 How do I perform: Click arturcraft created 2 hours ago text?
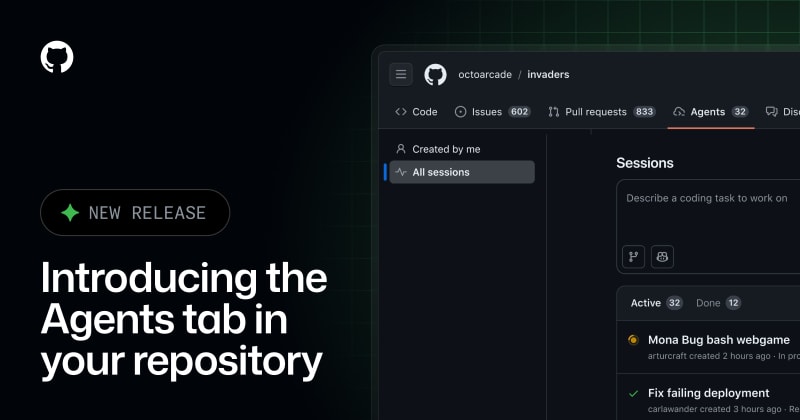click(x=709, y=356)
